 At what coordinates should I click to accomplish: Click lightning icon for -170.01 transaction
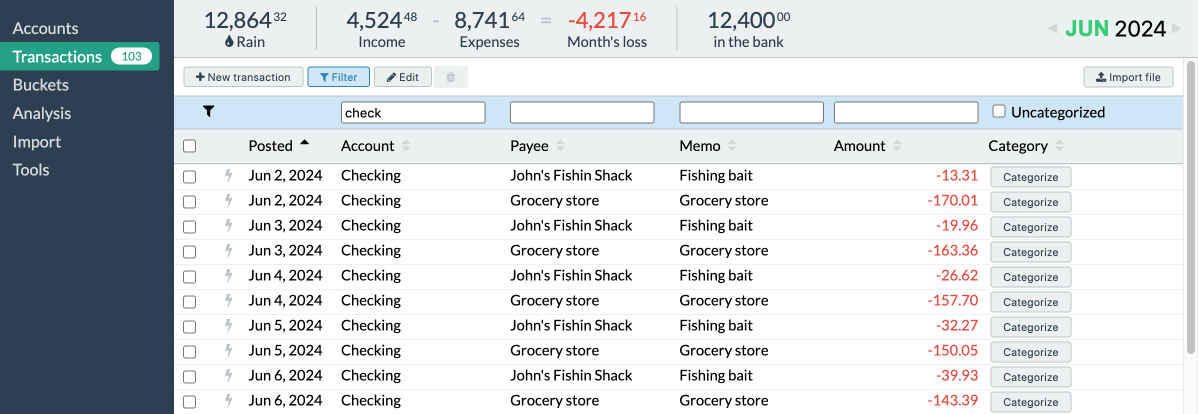pyautogui.click(x=228, y=201)
